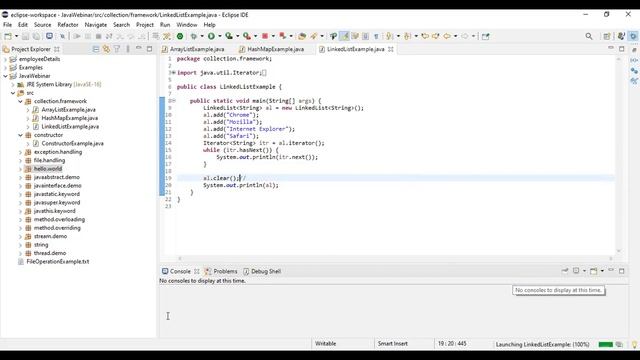Click the Run (green play) toolbar button
Image resolution: width=640 pixels, height=360 pixels.
[x=211, y=36]
